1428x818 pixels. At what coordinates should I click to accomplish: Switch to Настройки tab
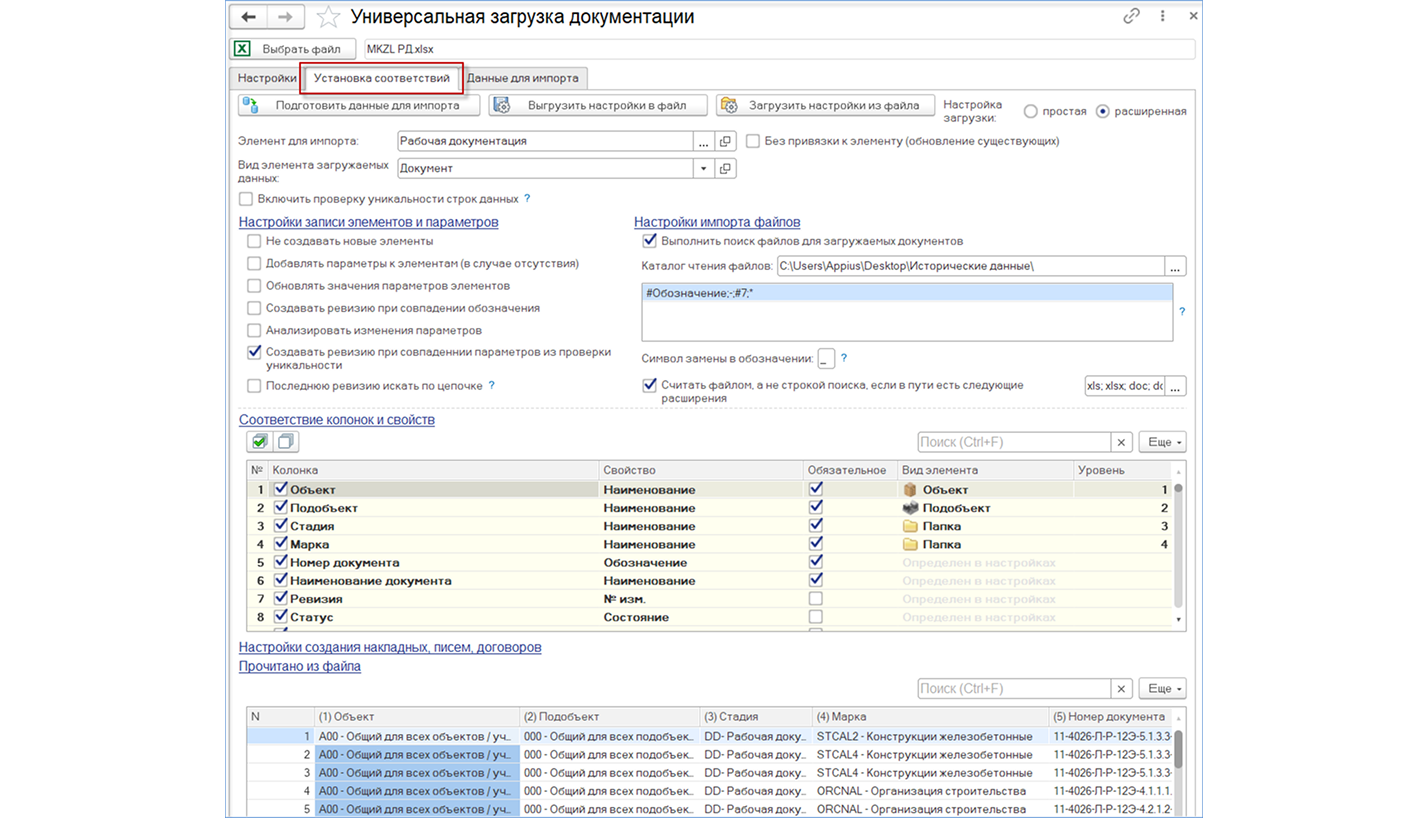click(267, 78)
